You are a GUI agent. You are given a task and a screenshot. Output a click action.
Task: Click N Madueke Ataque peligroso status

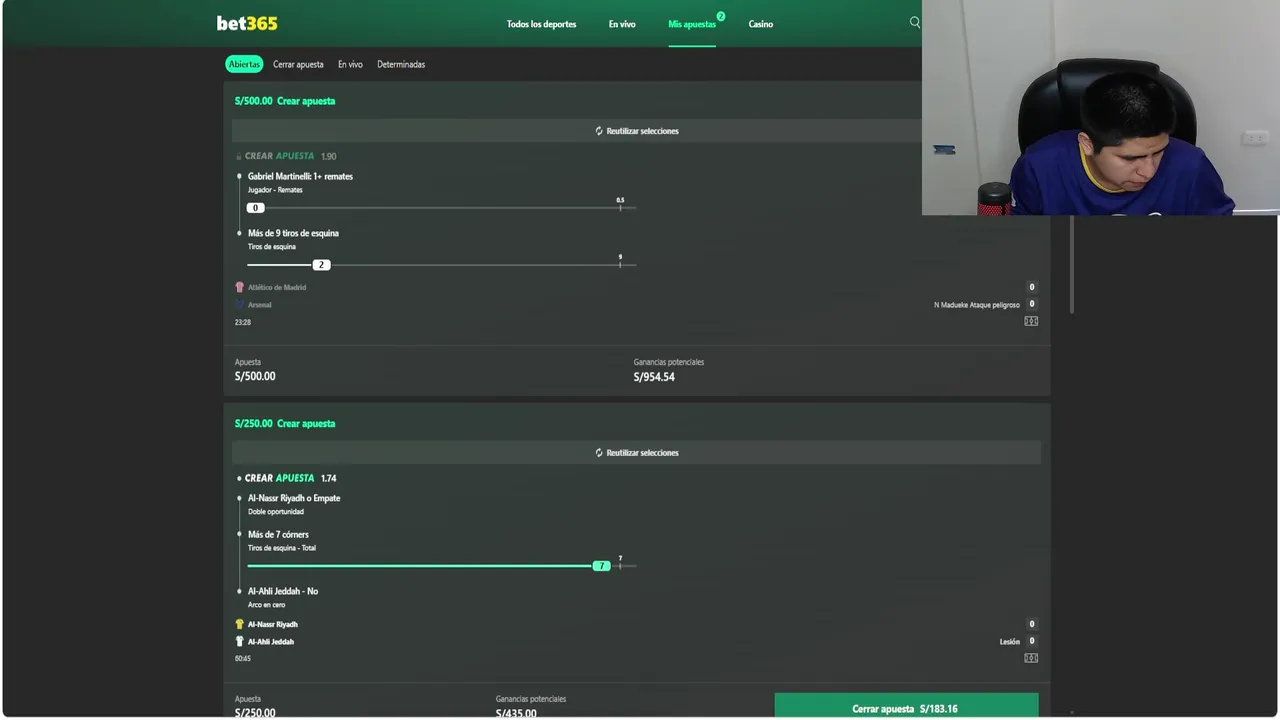pos(977,304)
